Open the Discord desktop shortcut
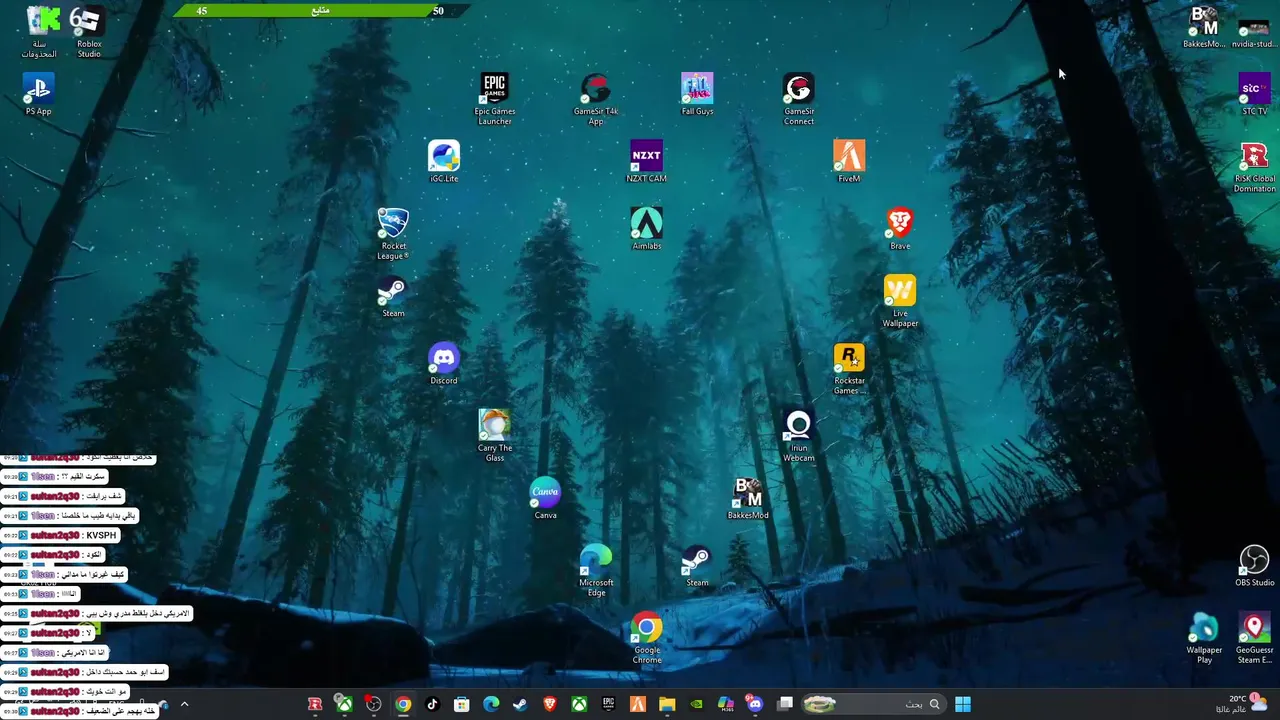This screenshot has width=1280, height=720. [444, 364]
